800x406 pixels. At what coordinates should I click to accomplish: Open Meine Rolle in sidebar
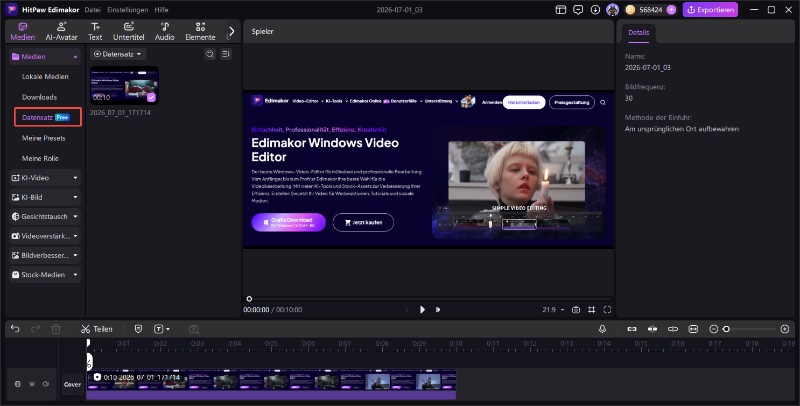40,158
